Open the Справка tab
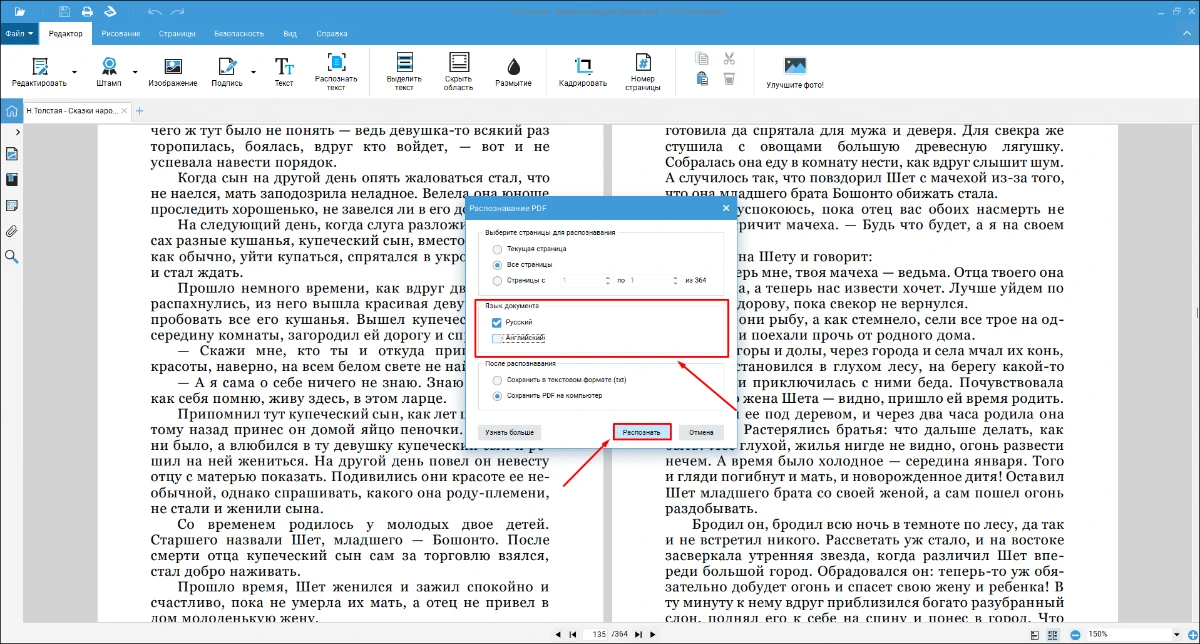Image resolution: width=1200 pixels, height=644 pixels. (x=331, y=33)
